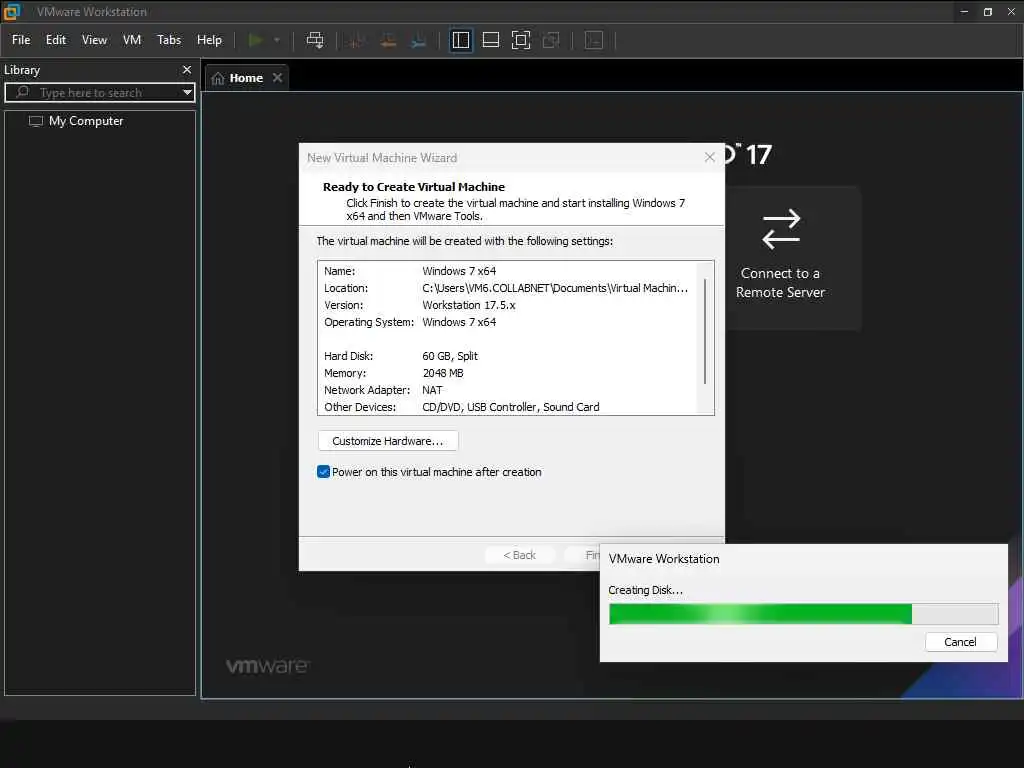Click the Home tab house icon
Image resolution: width=1024 pixels, height=768 pixels.
tap(218, 78)
